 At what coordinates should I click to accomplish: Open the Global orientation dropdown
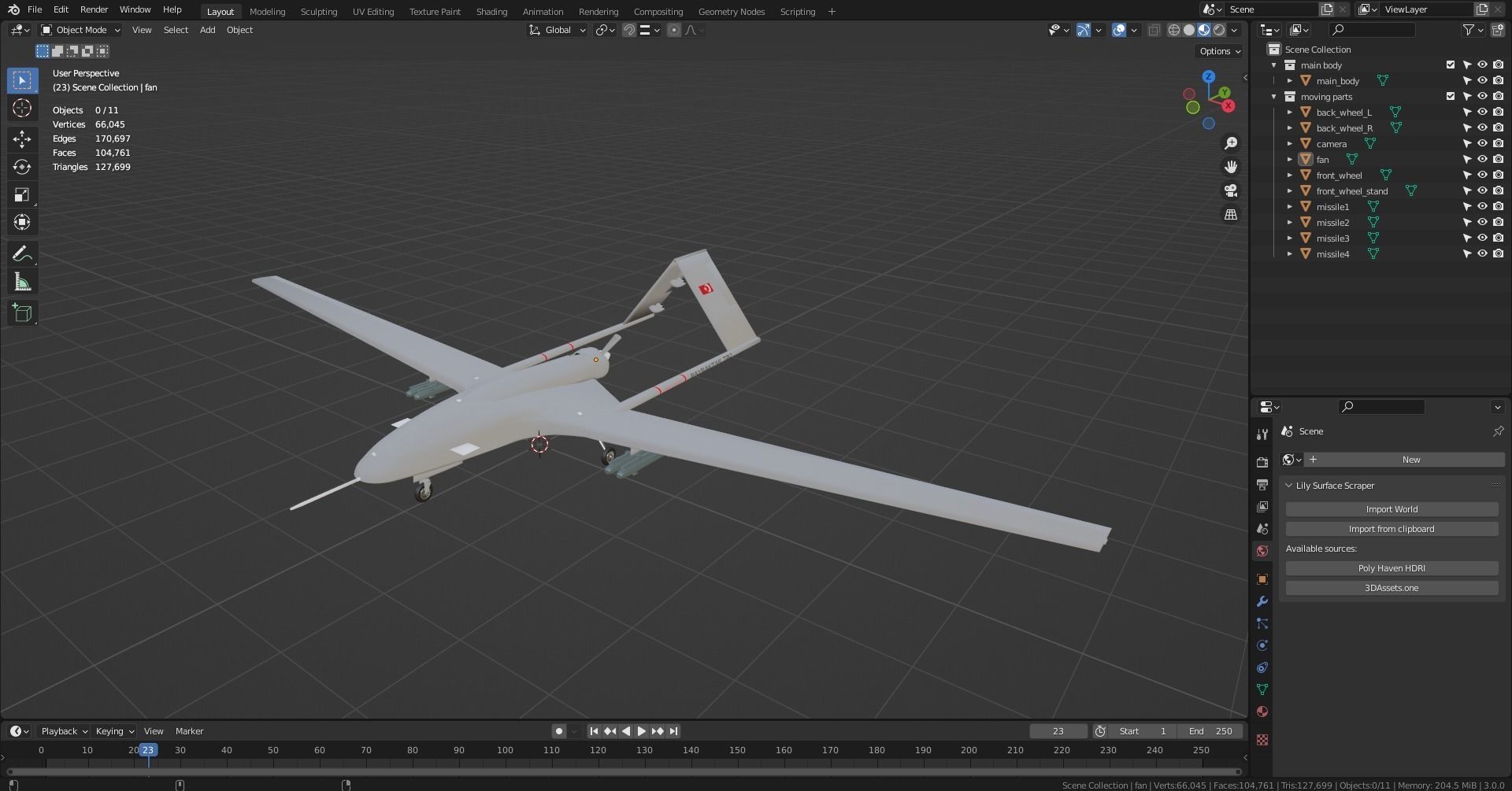pos(558,30)
